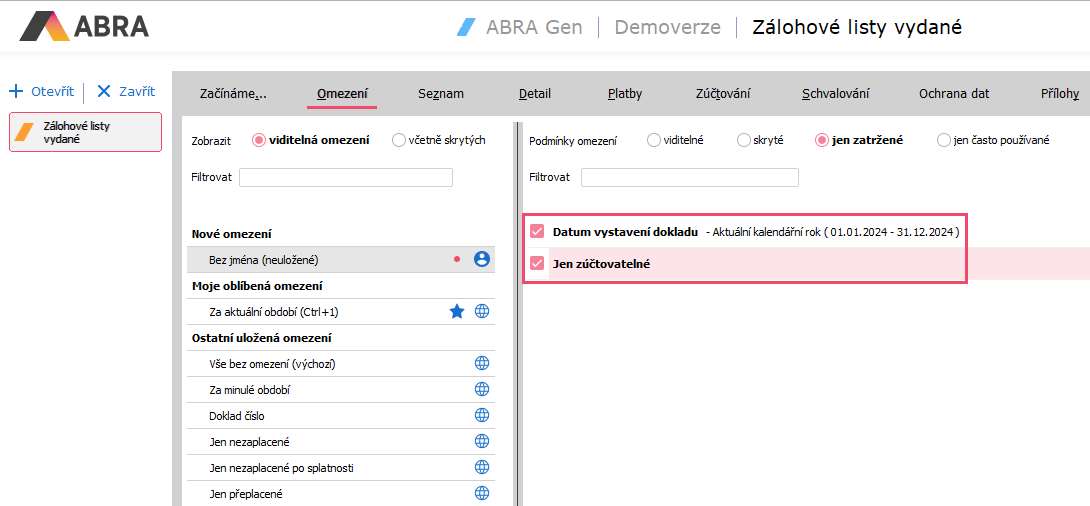Click the ABRA logo in the header
Image resolution: width=1090 pixels, height=506 pixels.
(85, 26)
